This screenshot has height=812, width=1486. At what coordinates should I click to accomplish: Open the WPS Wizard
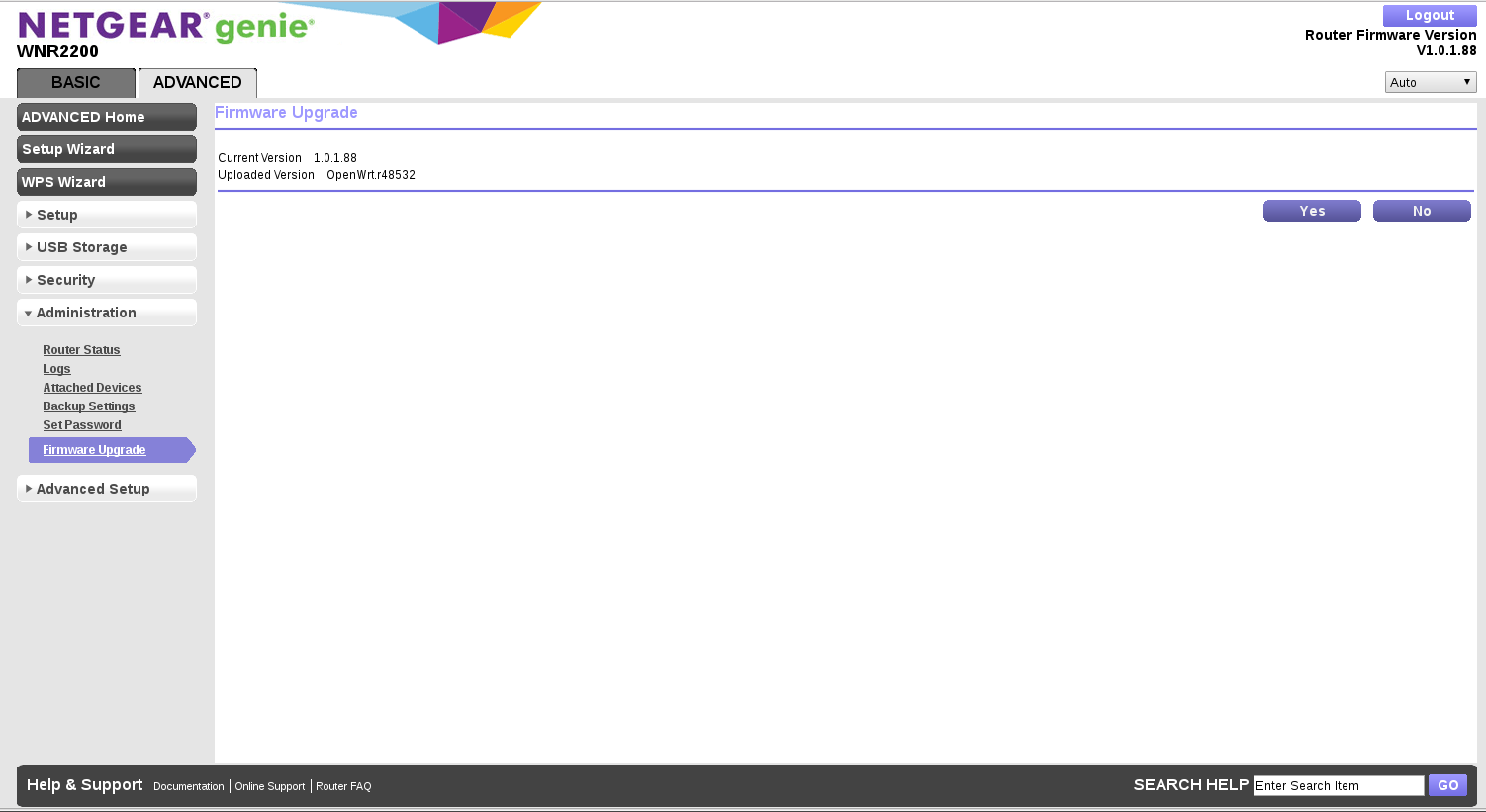[106, 182]
